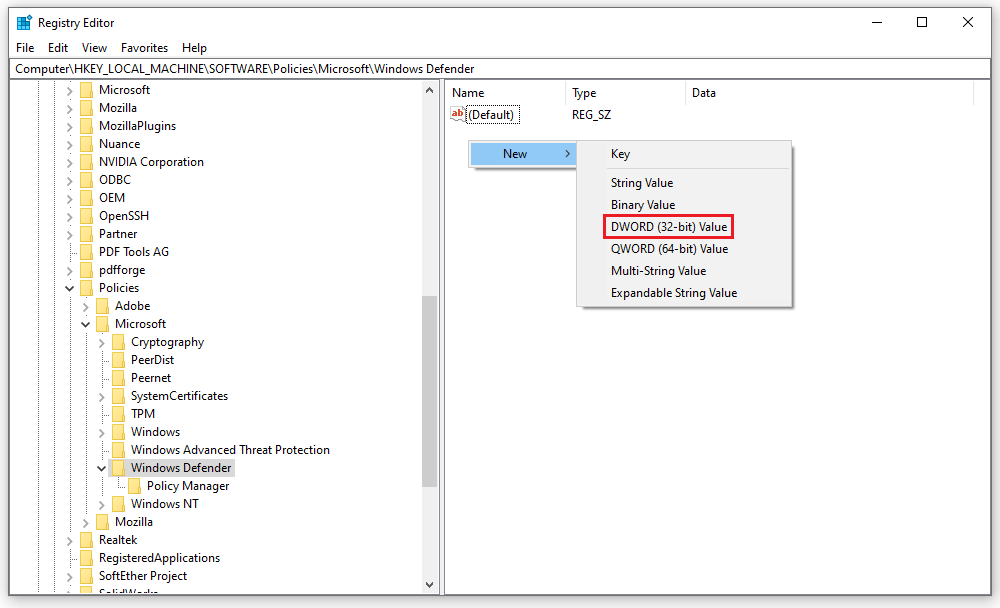Select the Mozilla key under Policies
1000x608 pixels.
point(133,522)
